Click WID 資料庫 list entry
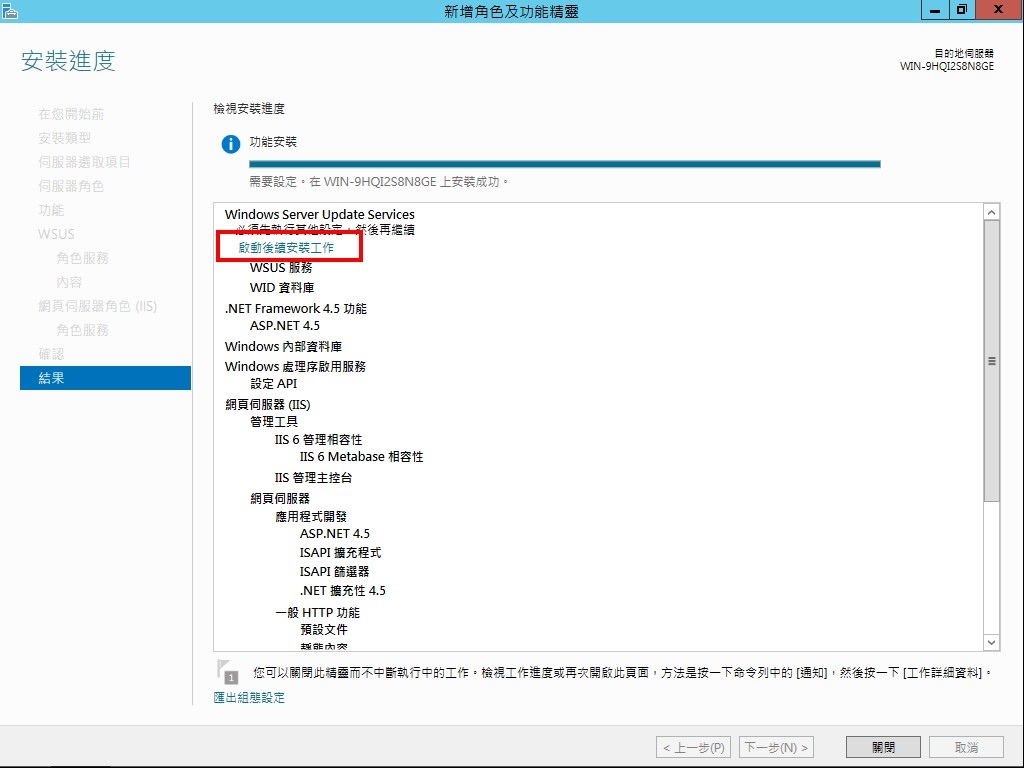The image size is (1024, 768). click(282, 287)
